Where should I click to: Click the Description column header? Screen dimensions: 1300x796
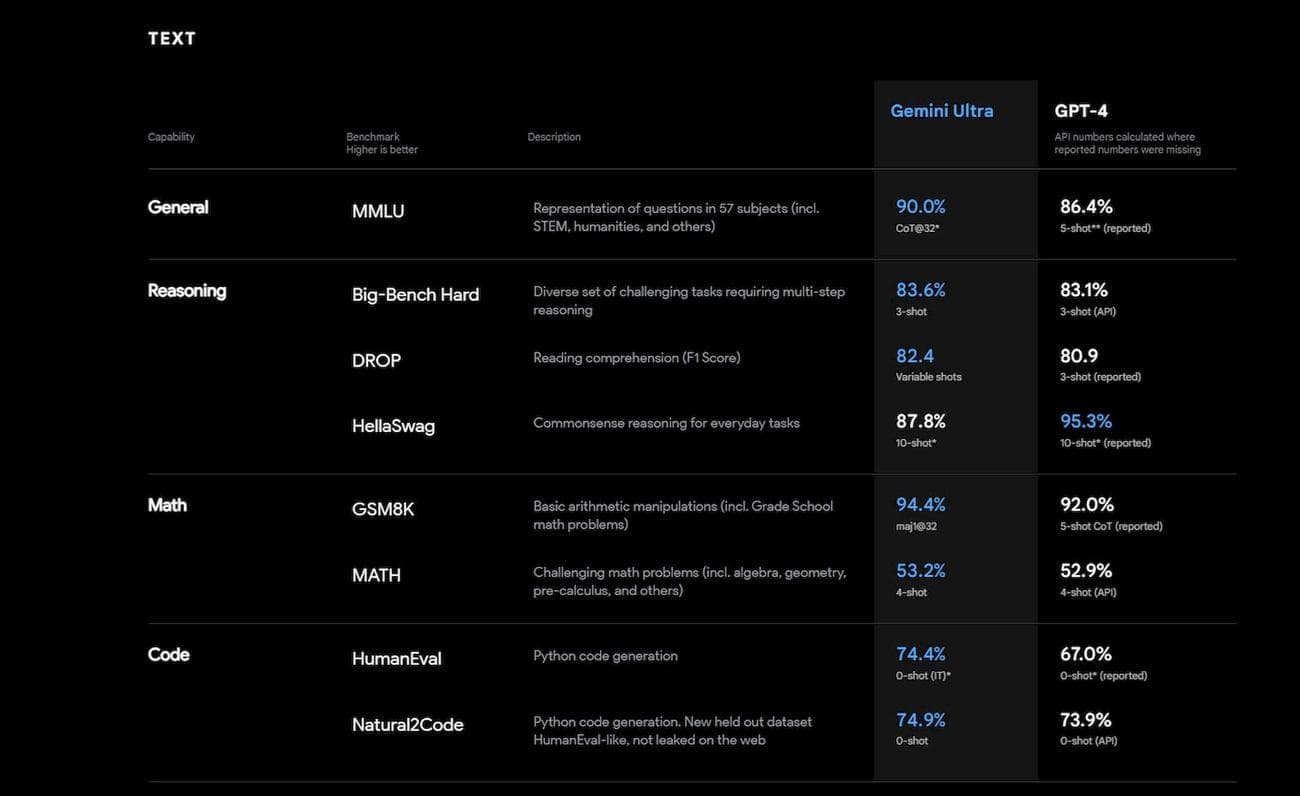pyautogui.click(x=554, y=137)
